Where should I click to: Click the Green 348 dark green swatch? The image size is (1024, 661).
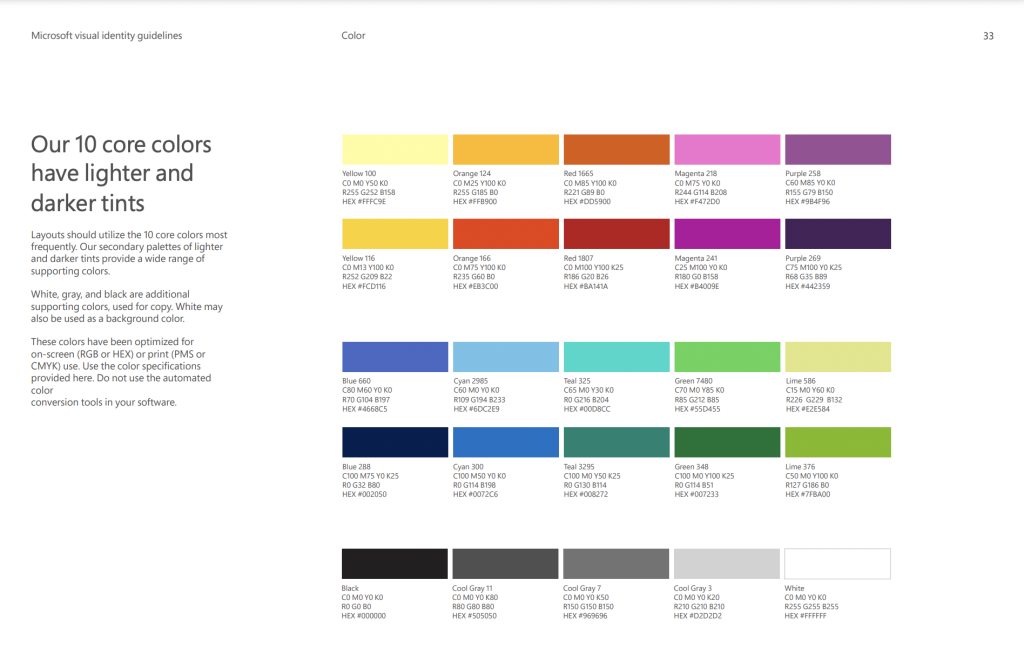pyautogui.click(x=727, y=442)
